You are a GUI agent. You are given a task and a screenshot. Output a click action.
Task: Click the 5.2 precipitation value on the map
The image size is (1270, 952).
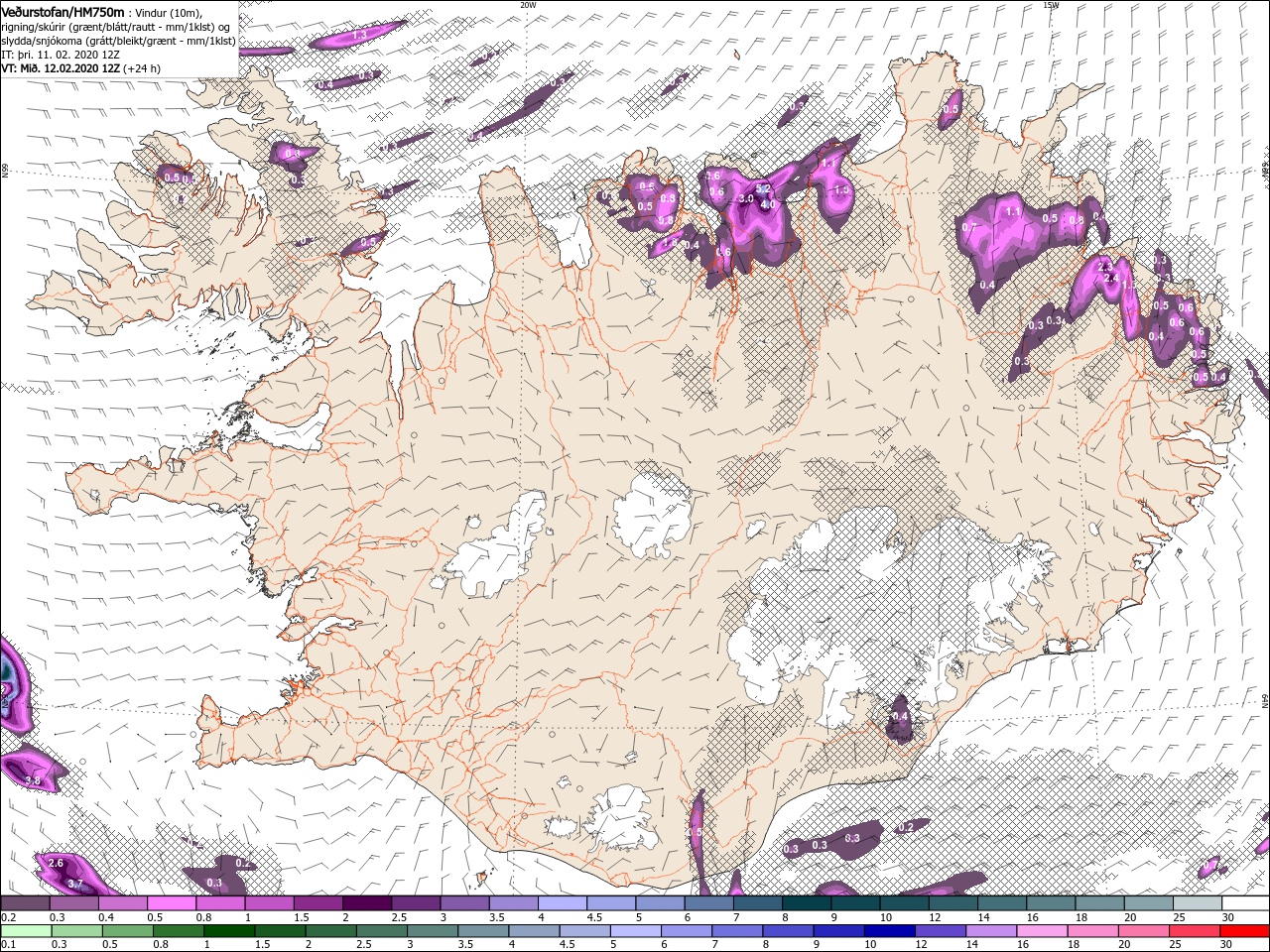763,188
